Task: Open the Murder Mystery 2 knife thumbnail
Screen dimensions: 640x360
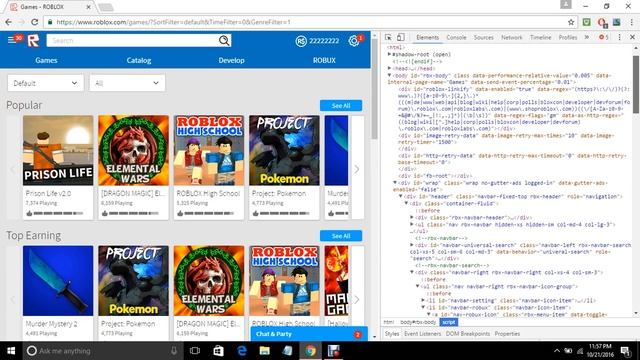Action: pos(58,280)
